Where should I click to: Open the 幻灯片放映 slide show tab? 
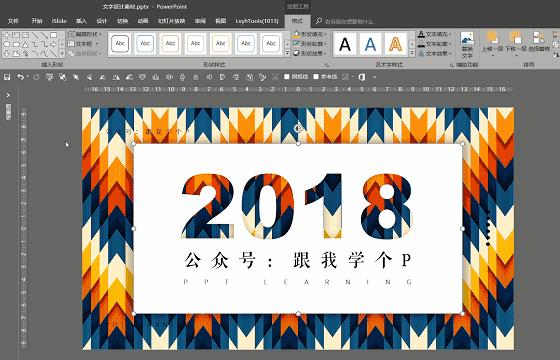[171, 21]
